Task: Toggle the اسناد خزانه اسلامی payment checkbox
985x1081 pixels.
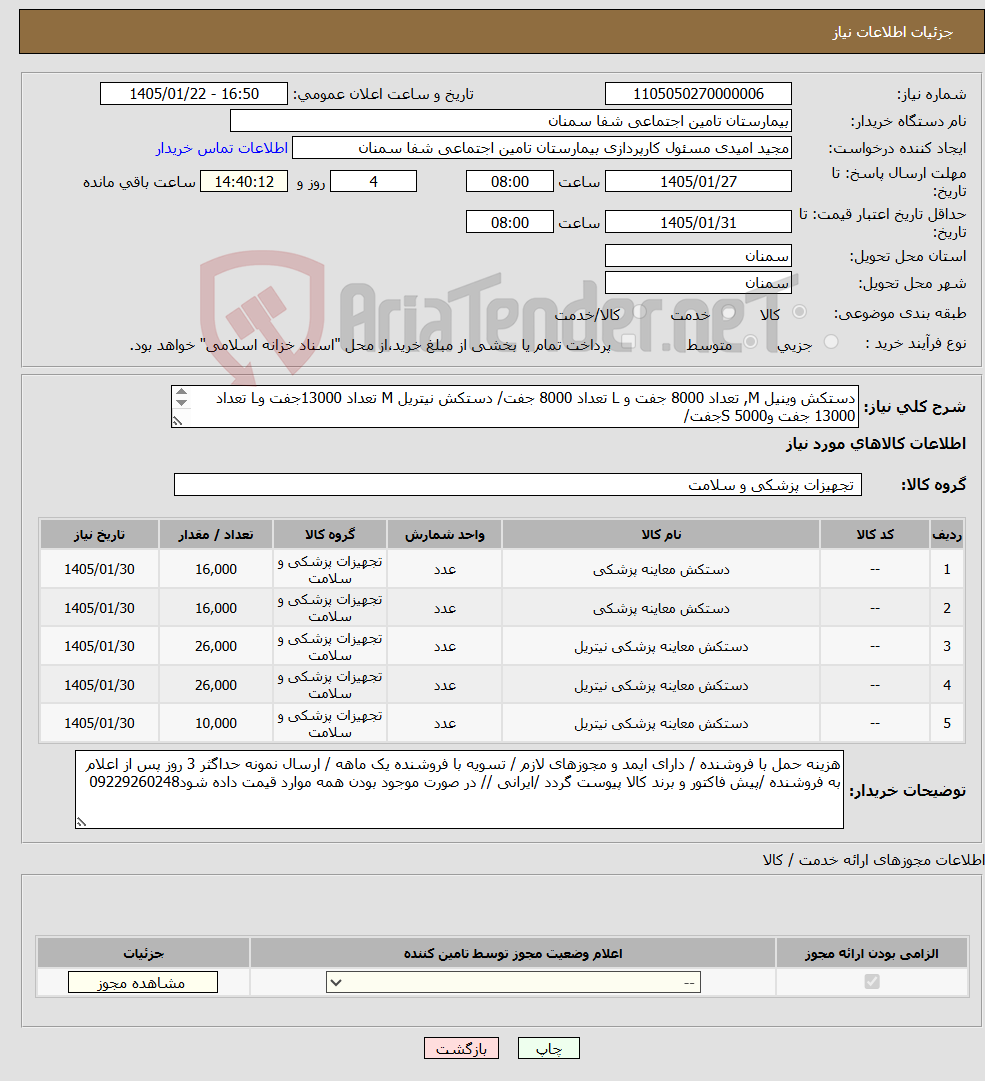Action: click(628, 342)
